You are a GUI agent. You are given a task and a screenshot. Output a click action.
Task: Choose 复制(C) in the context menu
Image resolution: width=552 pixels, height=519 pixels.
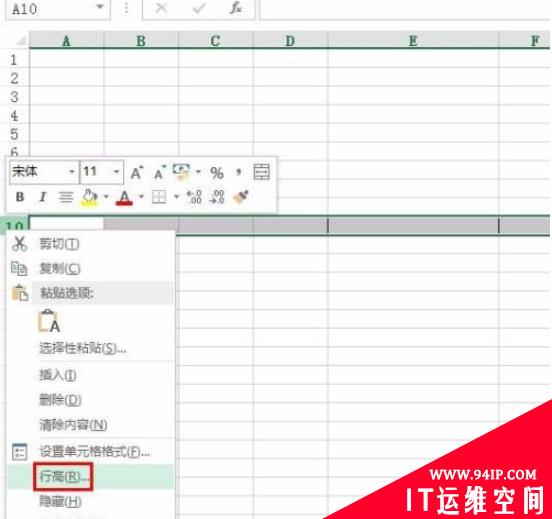[60, 269]
